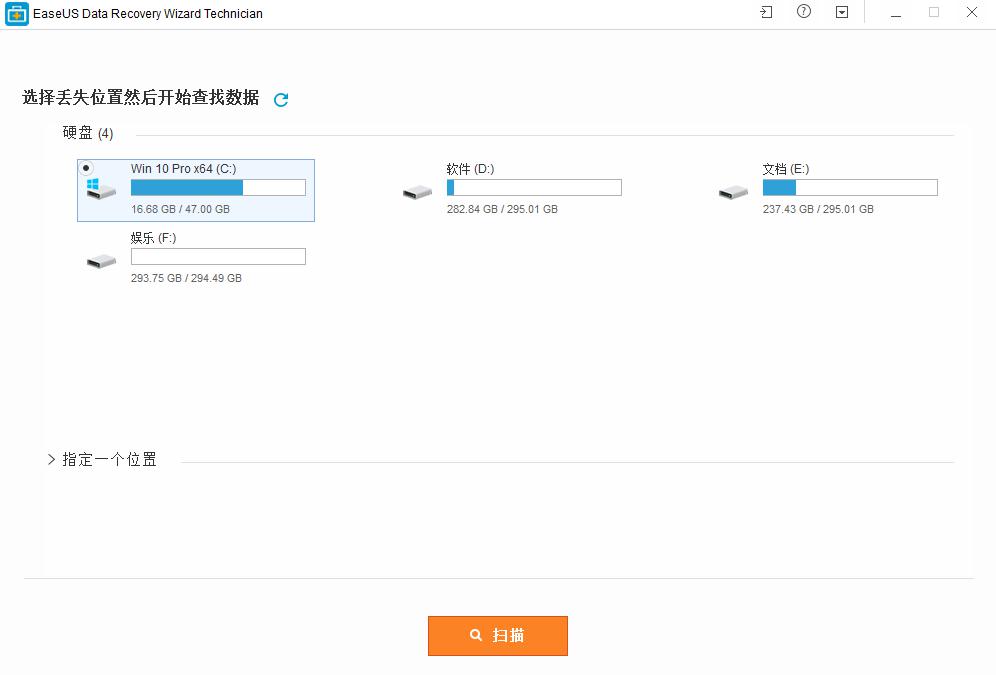996x675 pixels.
Task: Close the EaseUS Data Recovery window
Action: click(x=972, y=12)
